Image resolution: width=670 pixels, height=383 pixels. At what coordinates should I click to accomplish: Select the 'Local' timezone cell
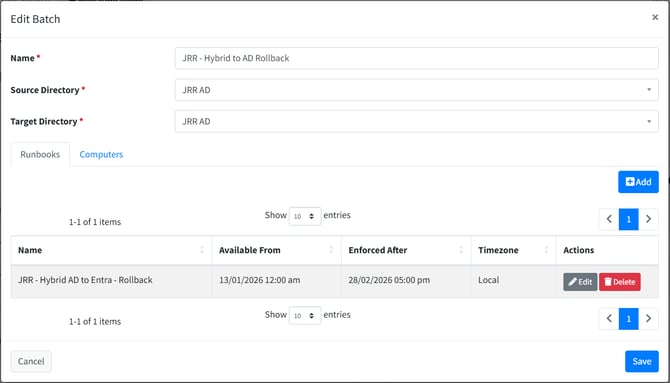click(x=514, y=281)
